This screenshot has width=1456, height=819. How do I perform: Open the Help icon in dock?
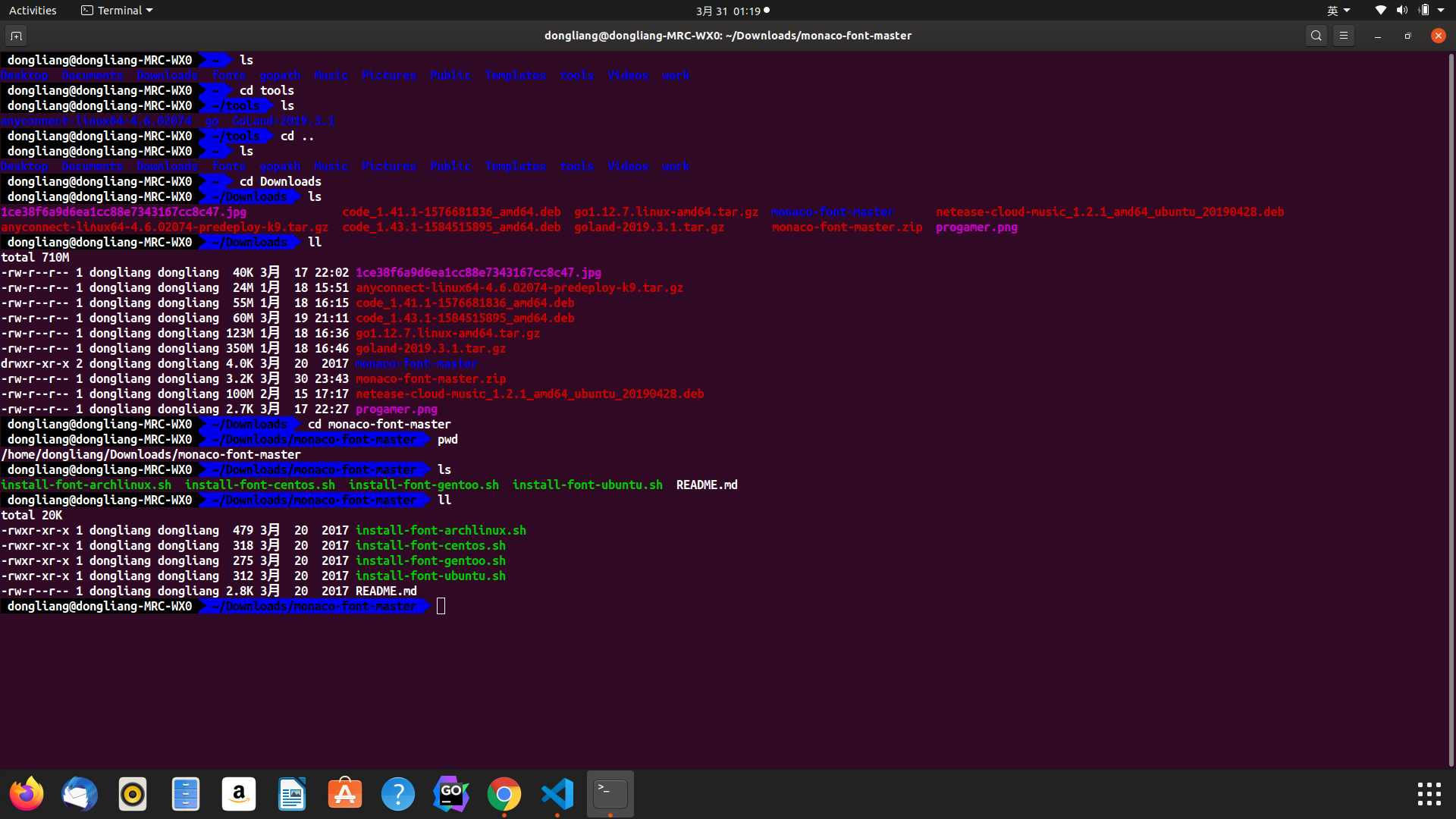[398, 794]
